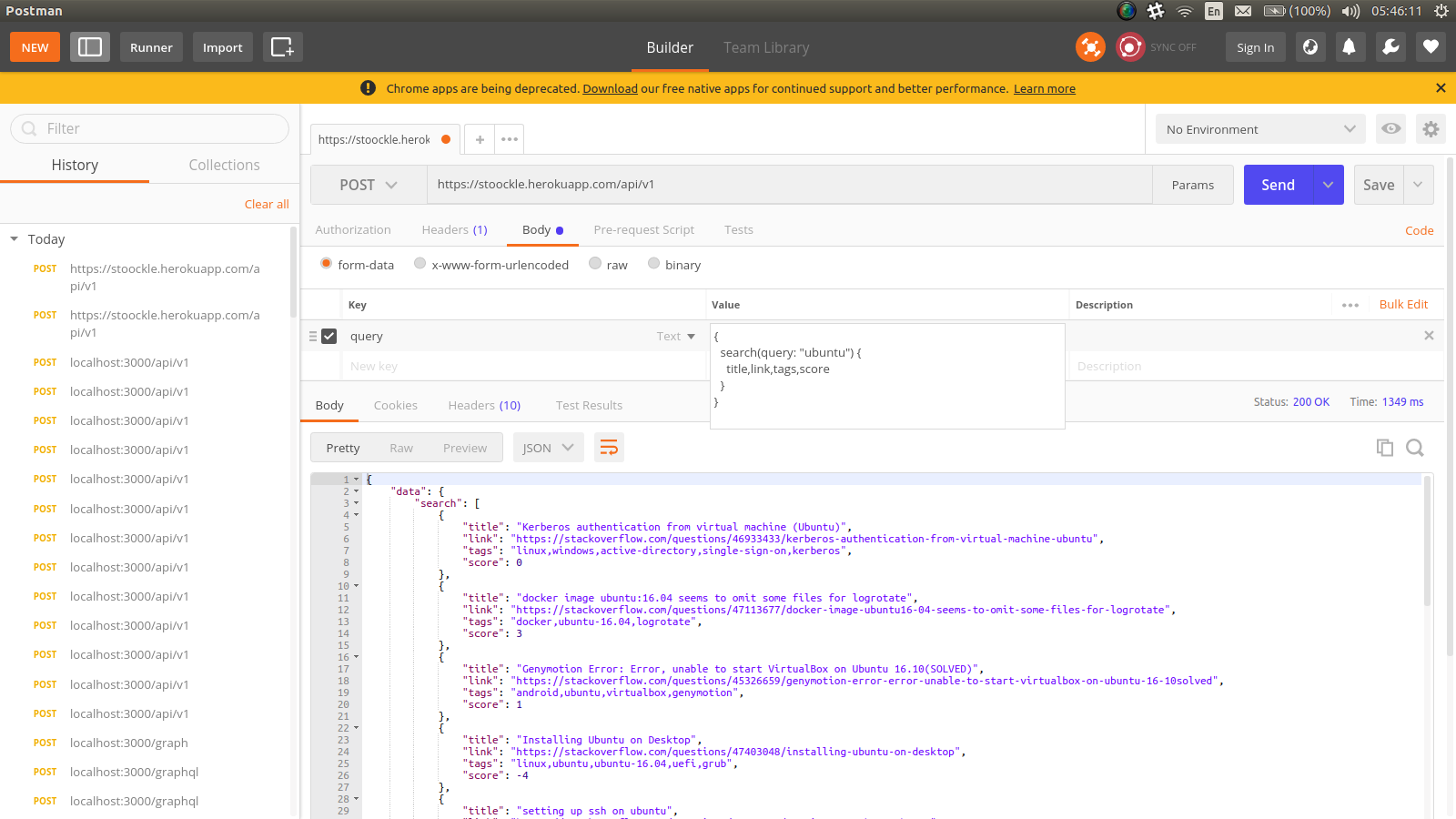Open new window icon in toolbar

pos(282,47)
